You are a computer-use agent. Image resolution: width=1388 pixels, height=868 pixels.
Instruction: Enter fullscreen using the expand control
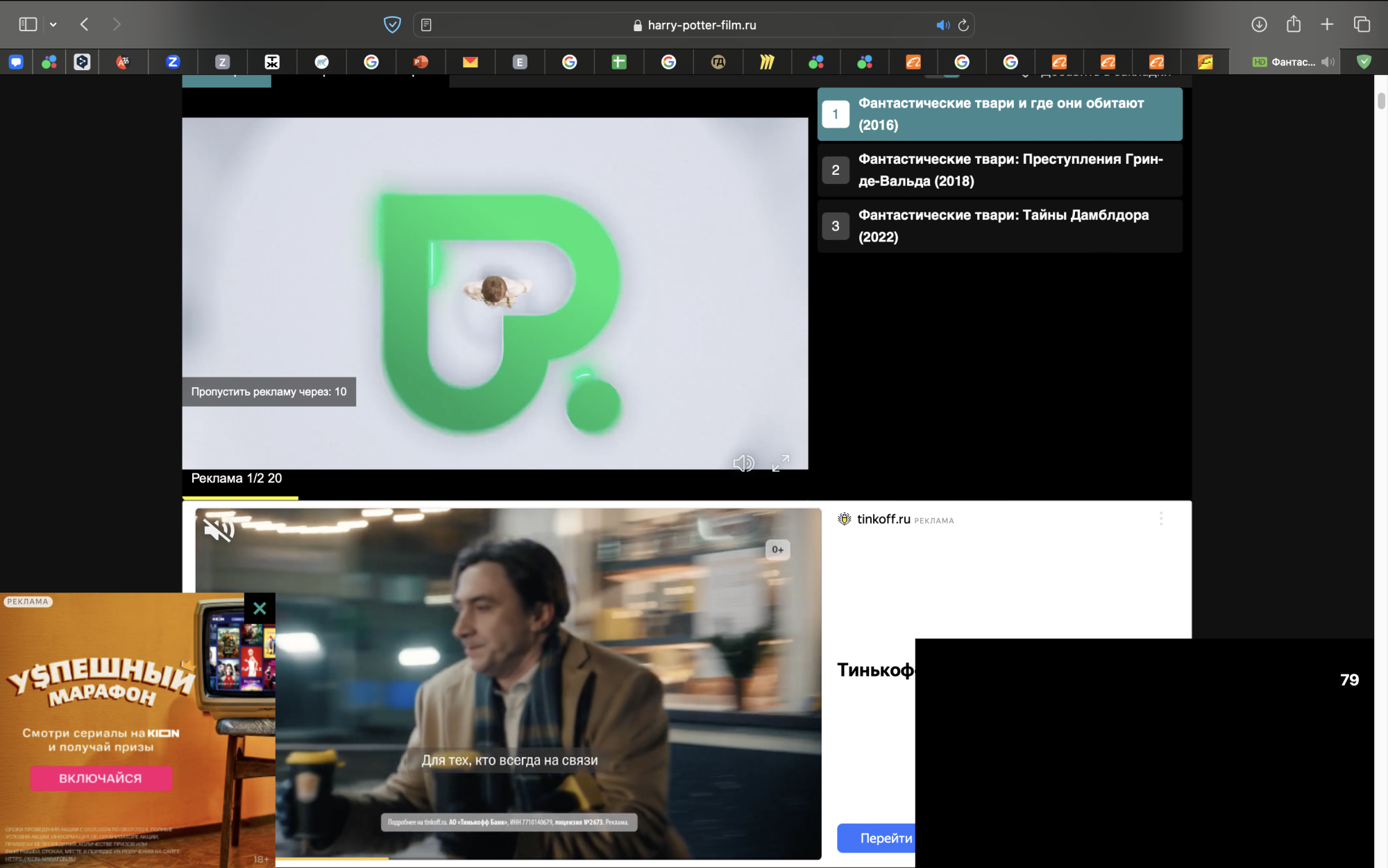pyautogui.click(x=781, y=463)
